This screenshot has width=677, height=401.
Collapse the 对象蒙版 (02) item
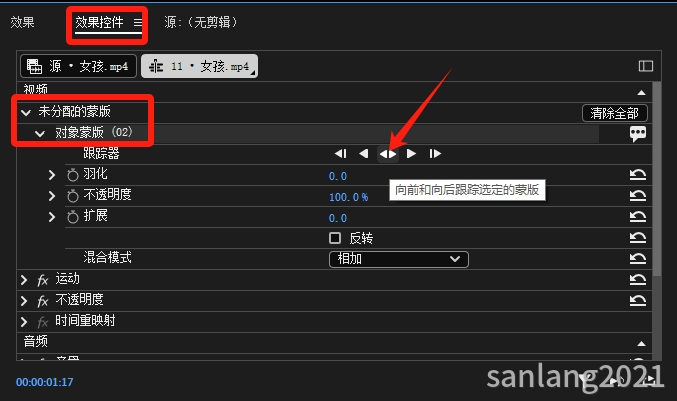[40, 133]
